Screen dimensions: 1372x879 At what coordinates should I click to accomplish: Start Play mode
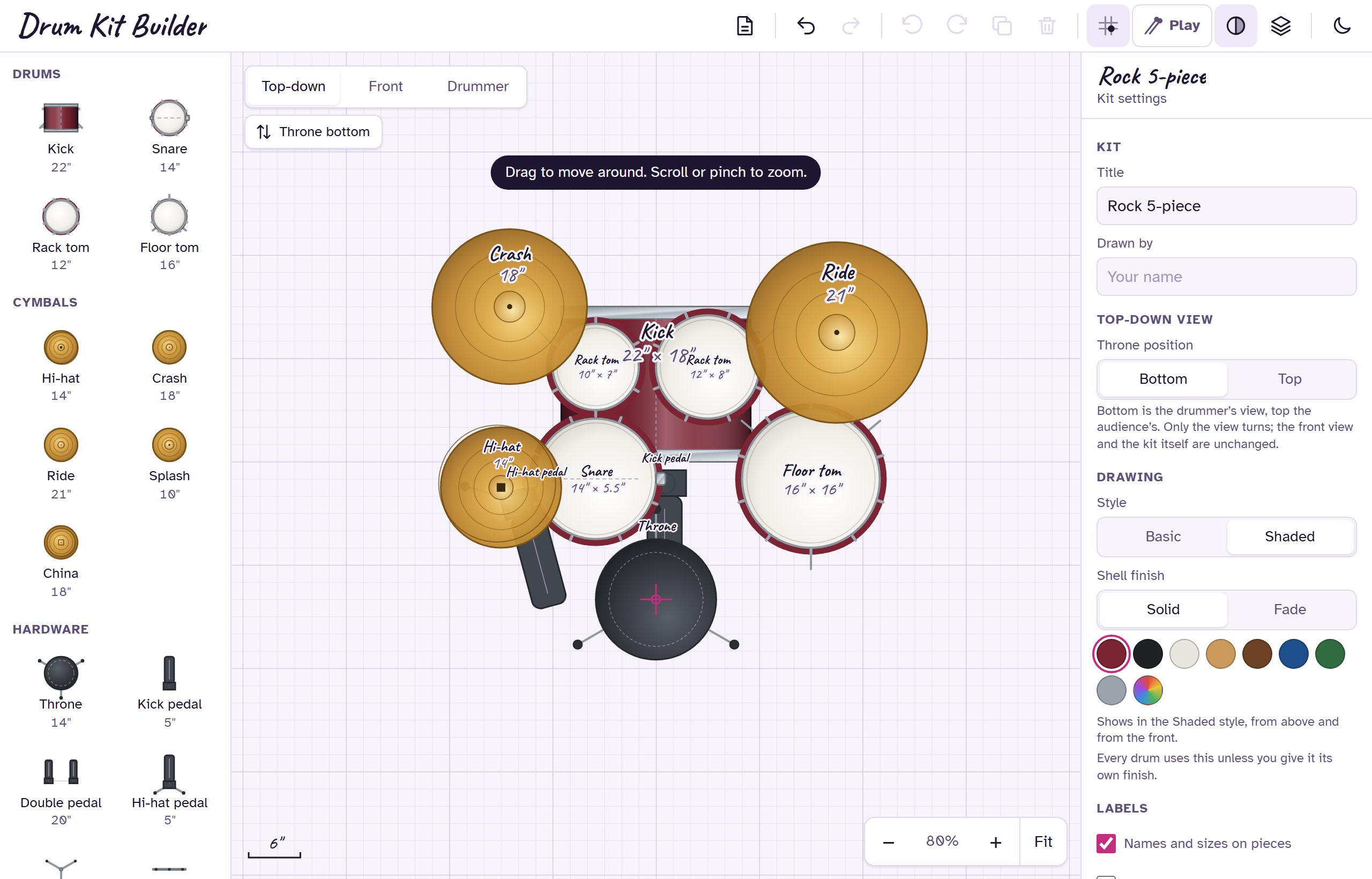(1172, 26)
